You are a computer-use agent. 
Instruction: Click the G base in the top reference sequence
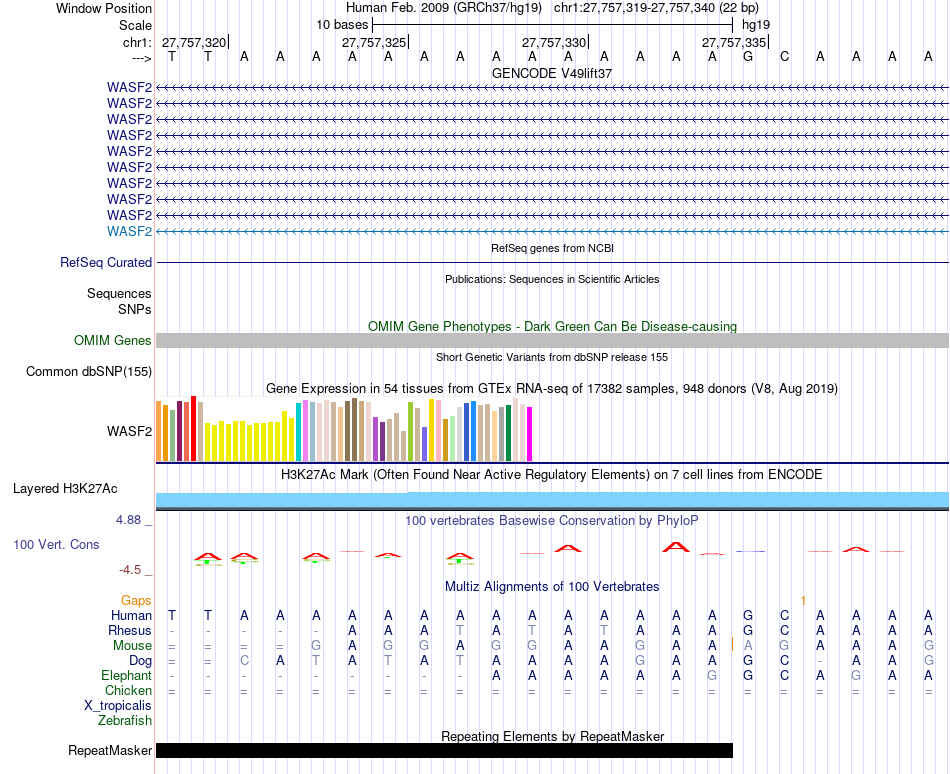coord(748,56)
